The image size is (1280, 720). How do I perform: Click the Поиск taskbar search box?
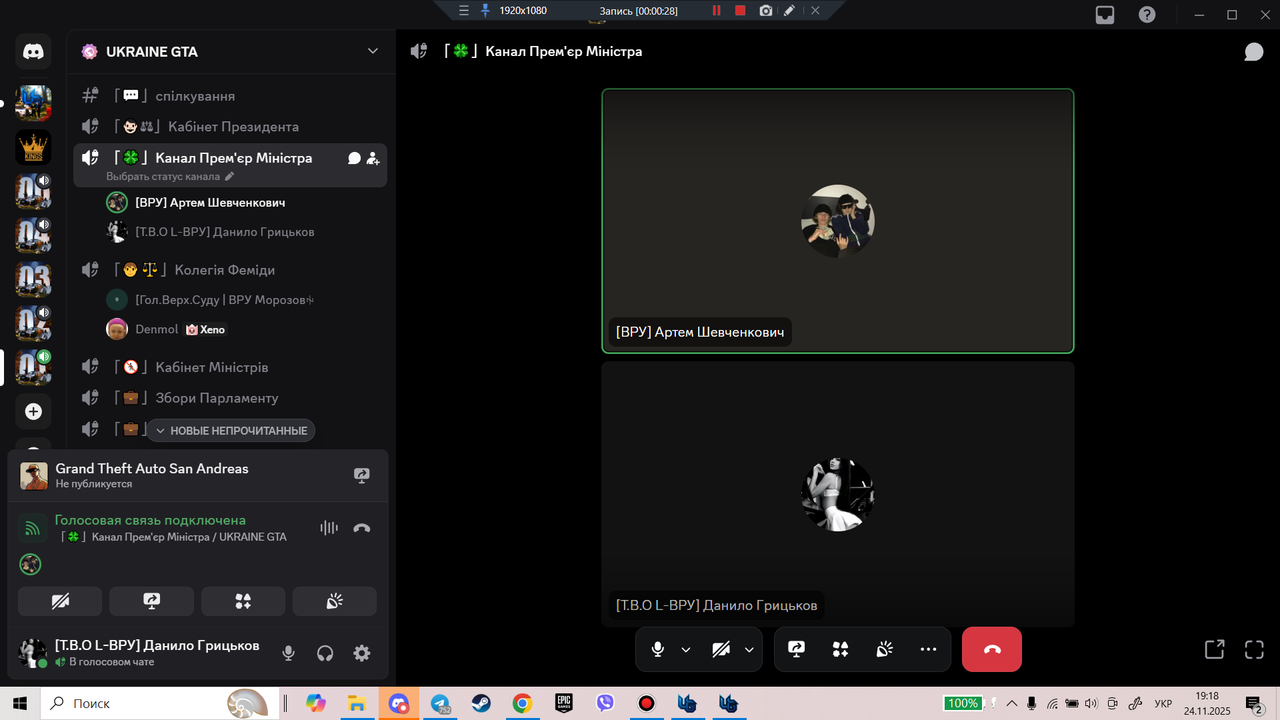(159, 703)
